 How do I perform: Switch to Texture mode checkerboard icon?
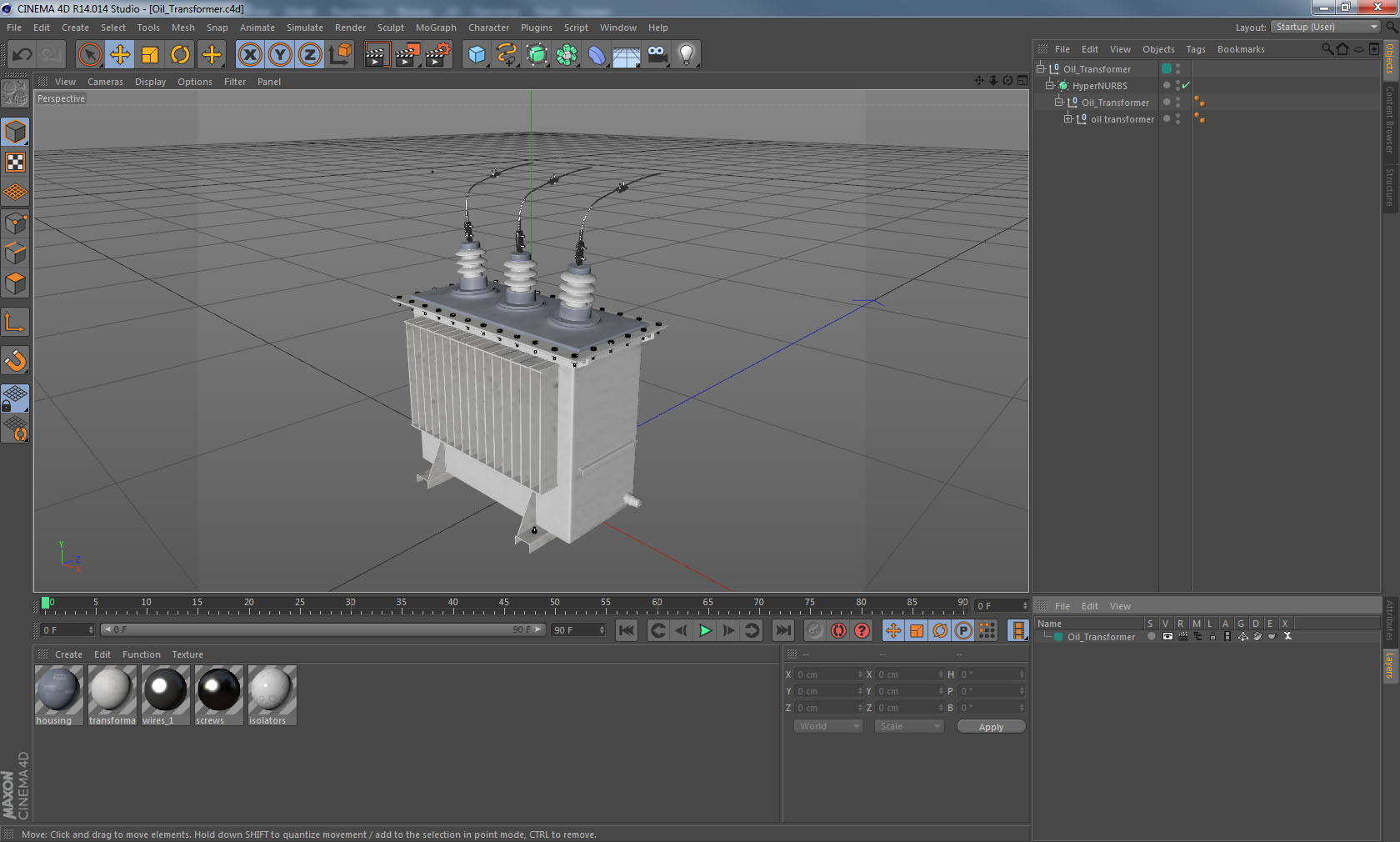coord(15,162)
